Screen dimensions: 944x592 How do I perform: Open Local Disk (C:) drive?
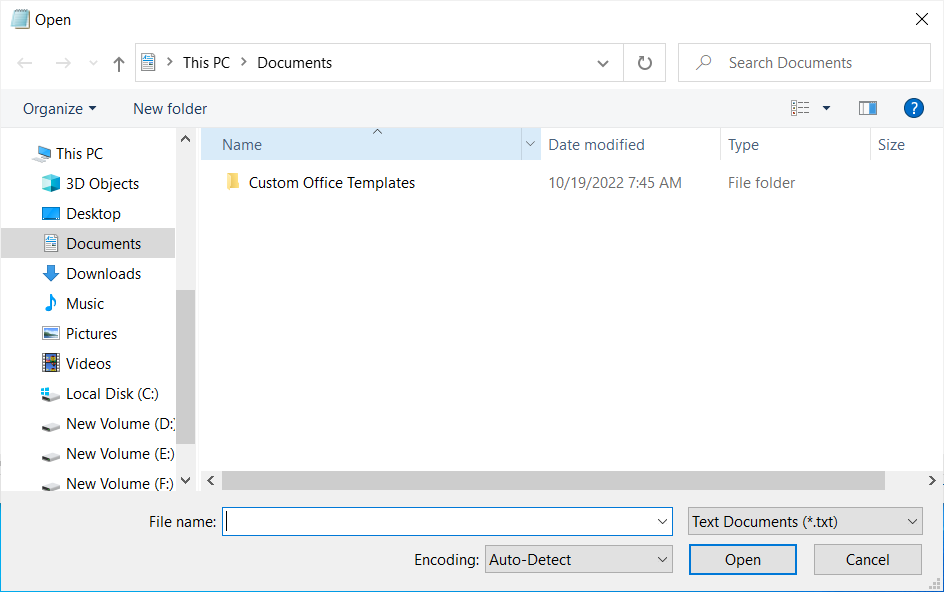(112, 394)
